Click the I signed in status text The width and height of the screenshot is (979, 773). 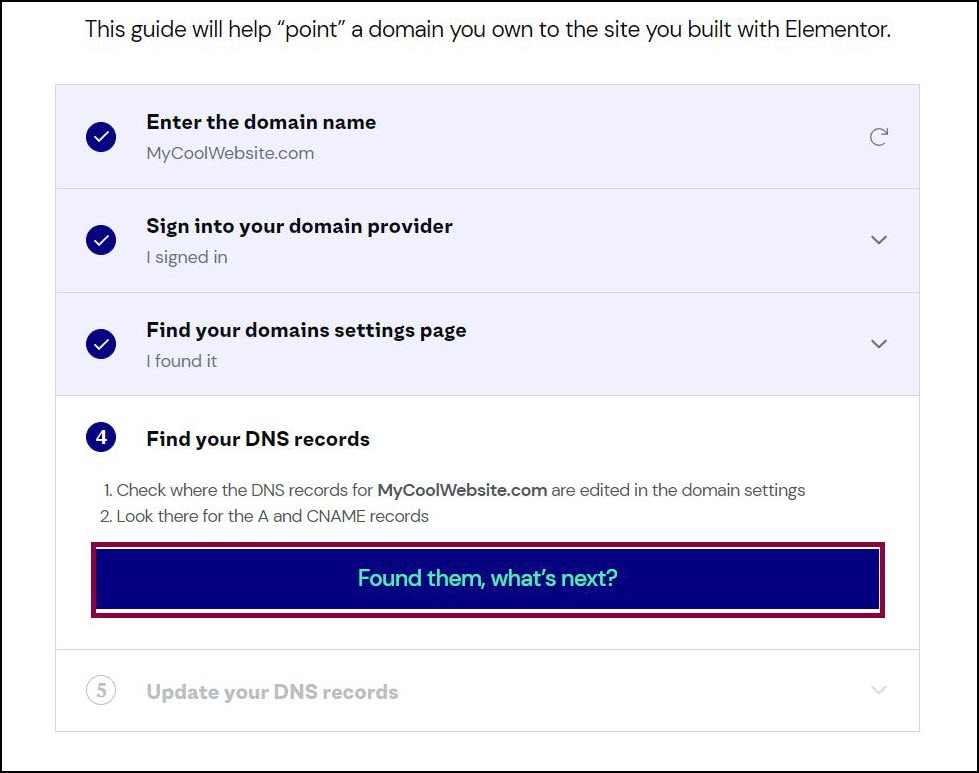(187, 257)
